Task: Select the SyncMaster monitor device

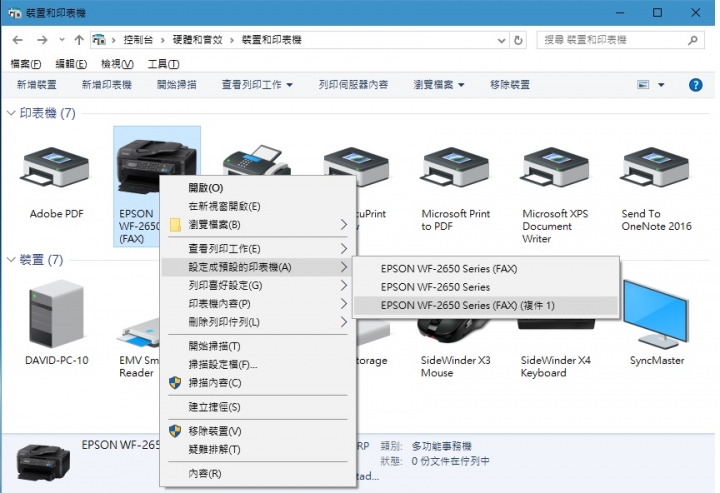Action: point(656,314)
